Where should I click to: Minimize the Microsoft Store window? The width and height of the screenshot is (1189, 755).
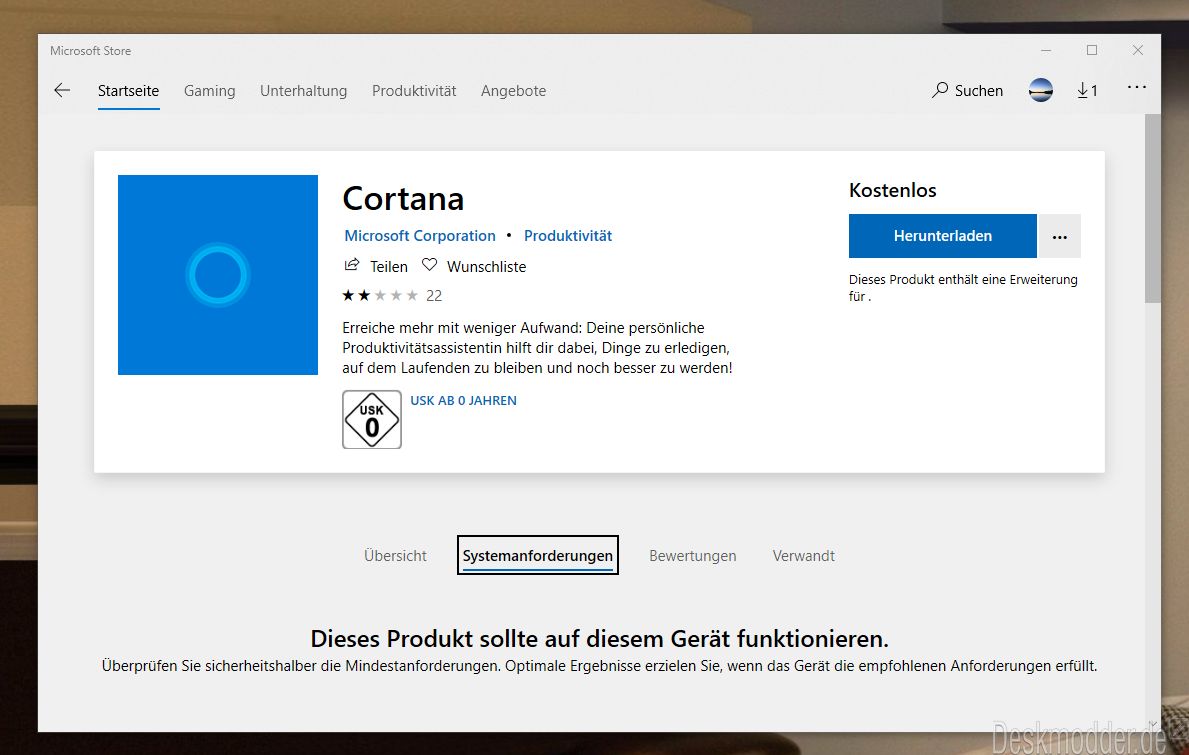click(1046, 50)
